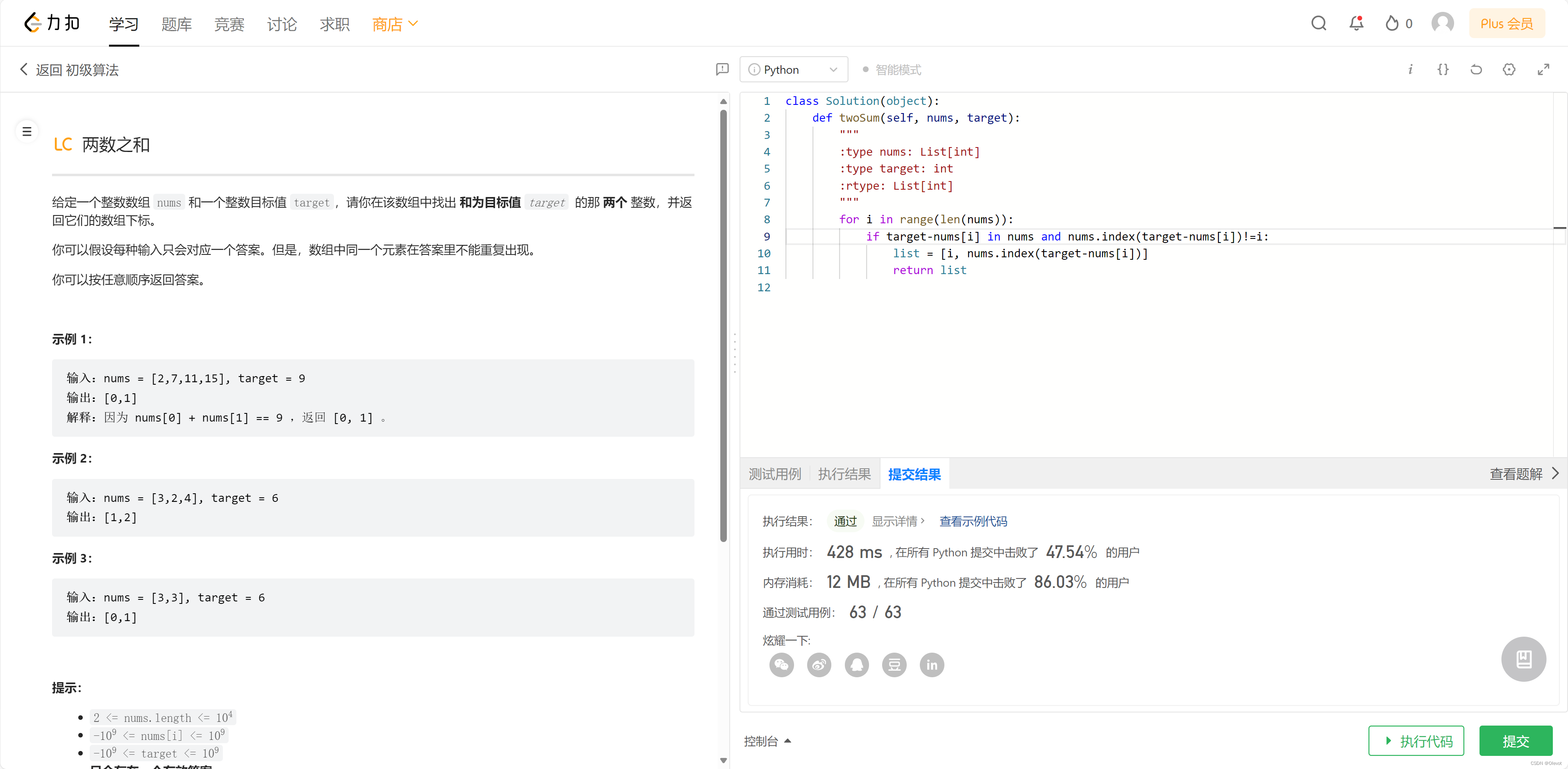Screen dimensions: 1568x769
Task: Expand 显示详情 result details
Action: click(x=898, y=521)
